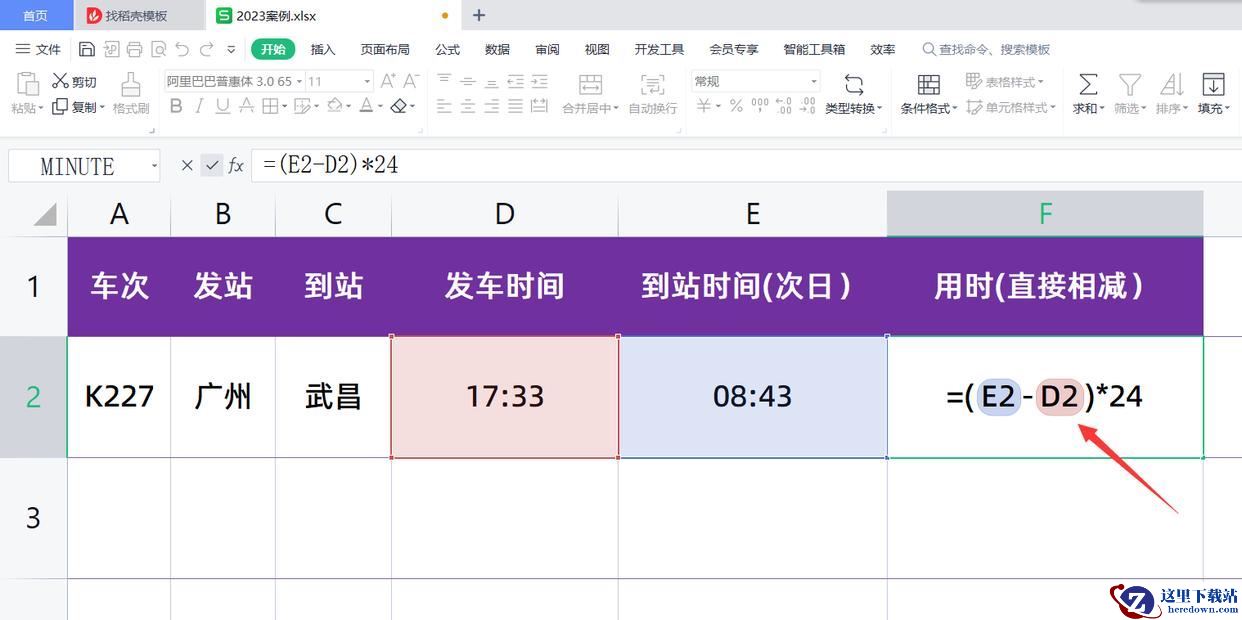The width and height of the screenshot is (1242, 620).
Task: Increase decimal places
Action: [783, 106]
